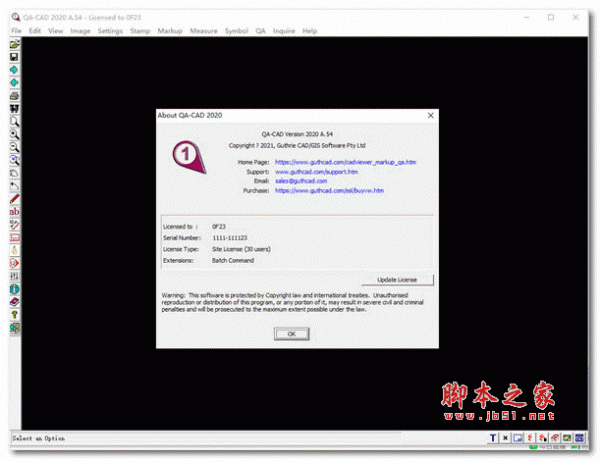The height and width of the screenshot is (461, 600).
Task: Click the Licensed to value 0F23
Action: pyautogui.click(x=219, y=226)
